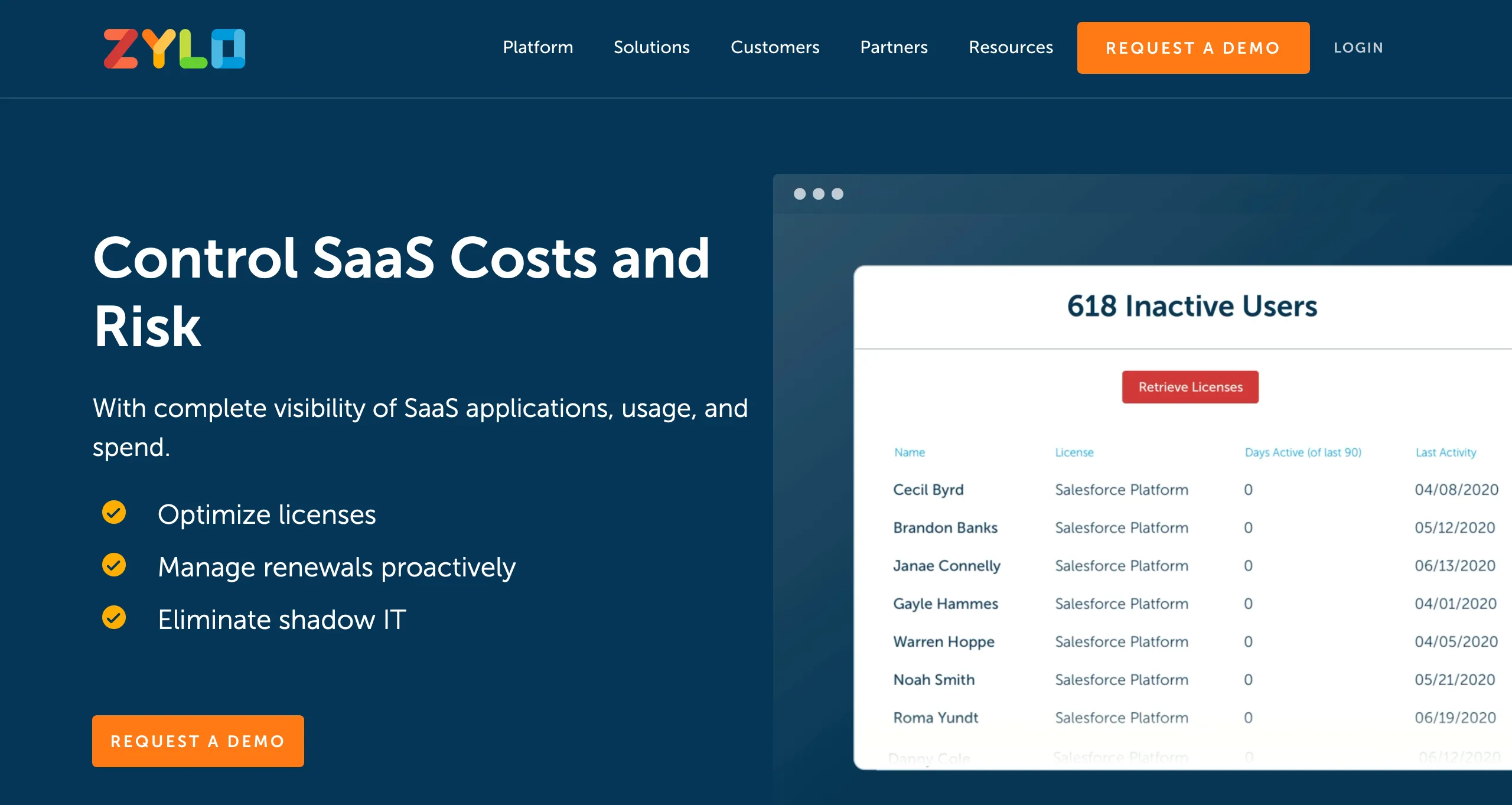
Task: Click the Name column header
Action: [x=910, y=452]
